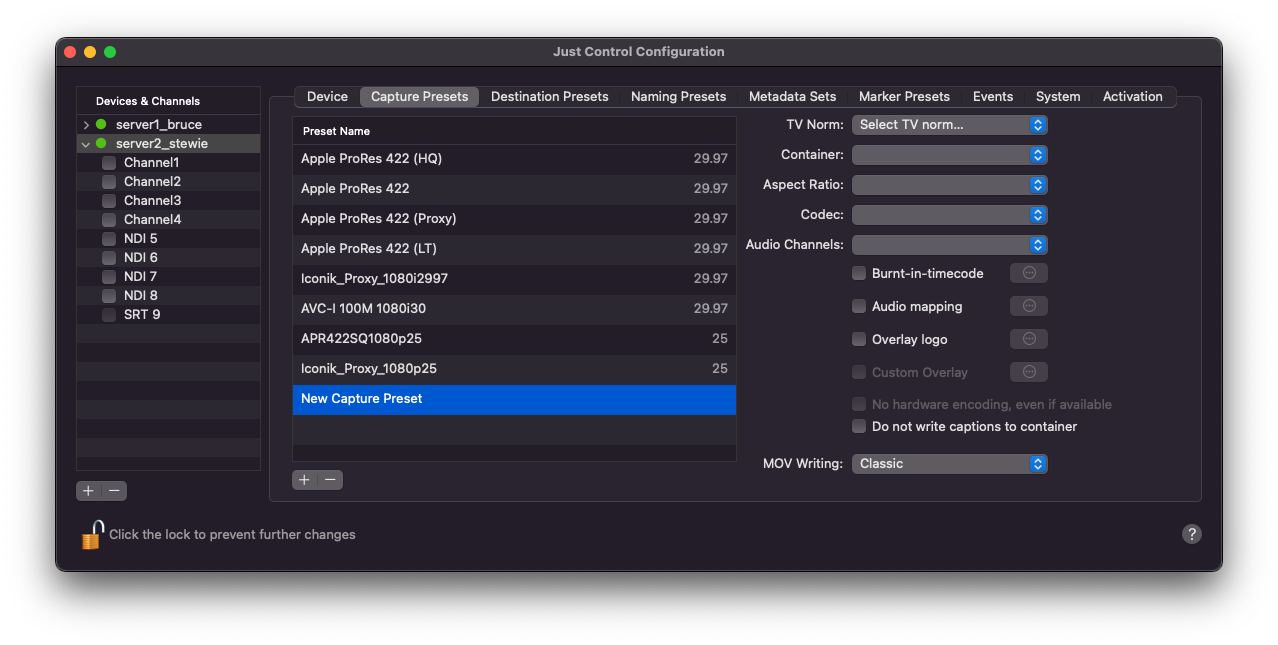Switch to the Device tab
1278x645 pixels.
(x=327, y=97)
